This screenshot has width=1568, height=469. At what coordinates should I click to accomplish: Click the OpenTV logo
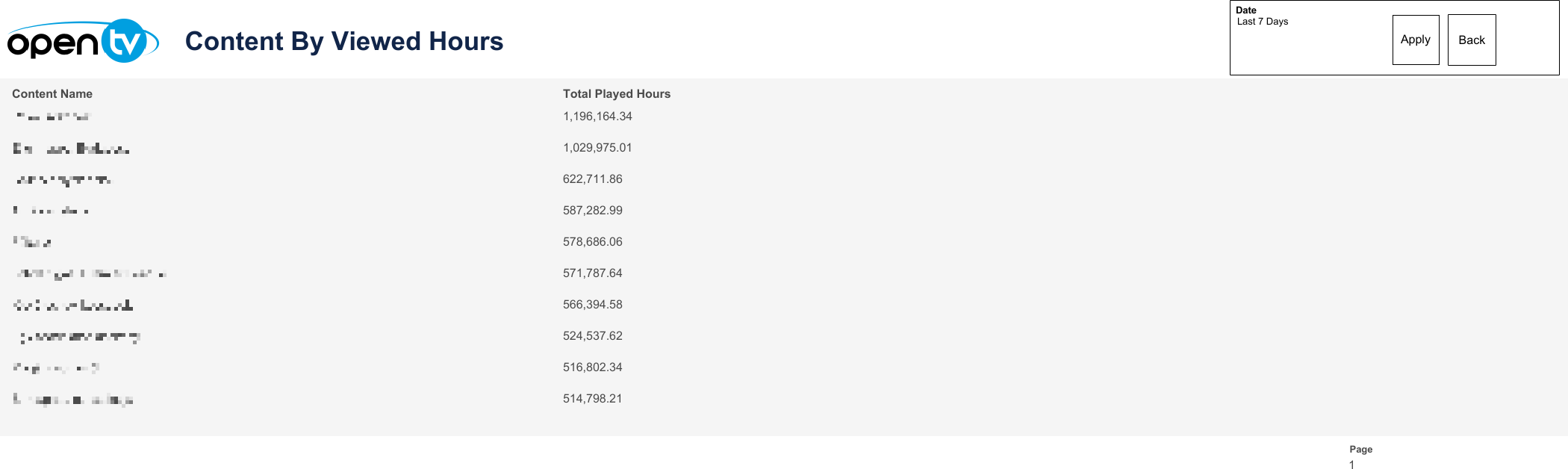coord(82,41)
